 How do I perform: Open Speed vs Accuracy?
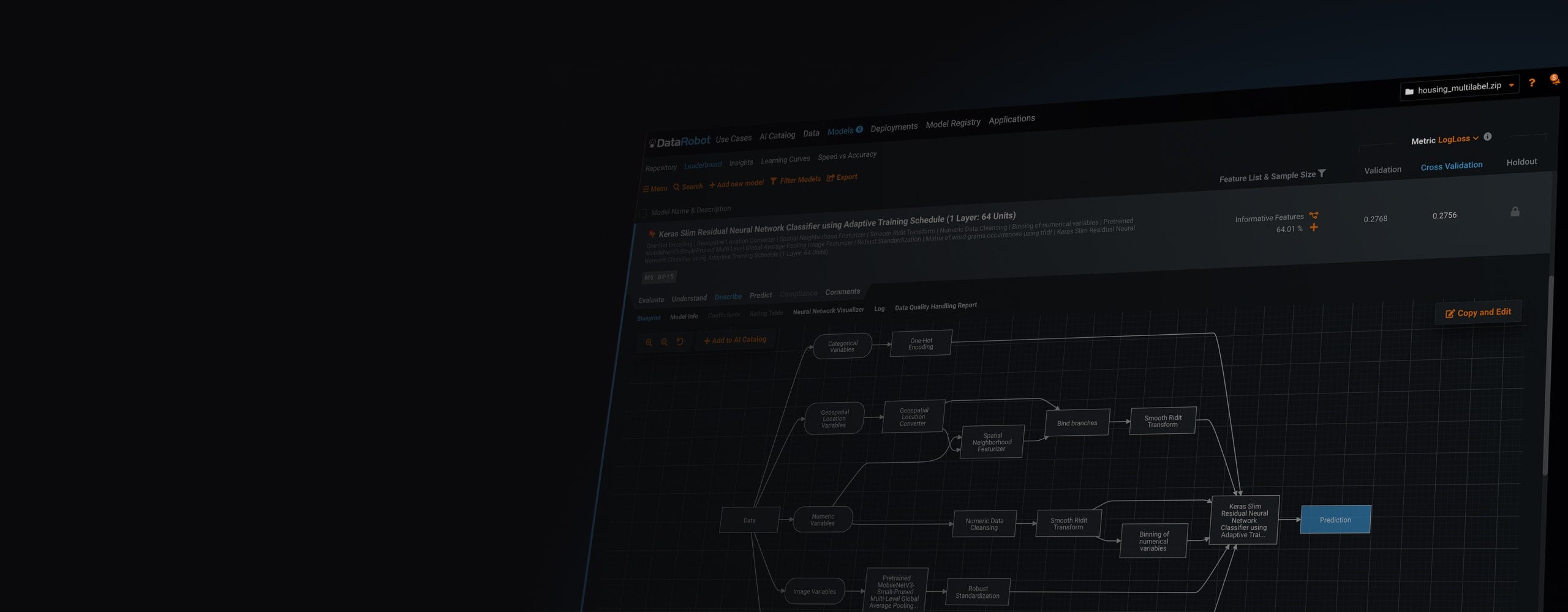847,155
